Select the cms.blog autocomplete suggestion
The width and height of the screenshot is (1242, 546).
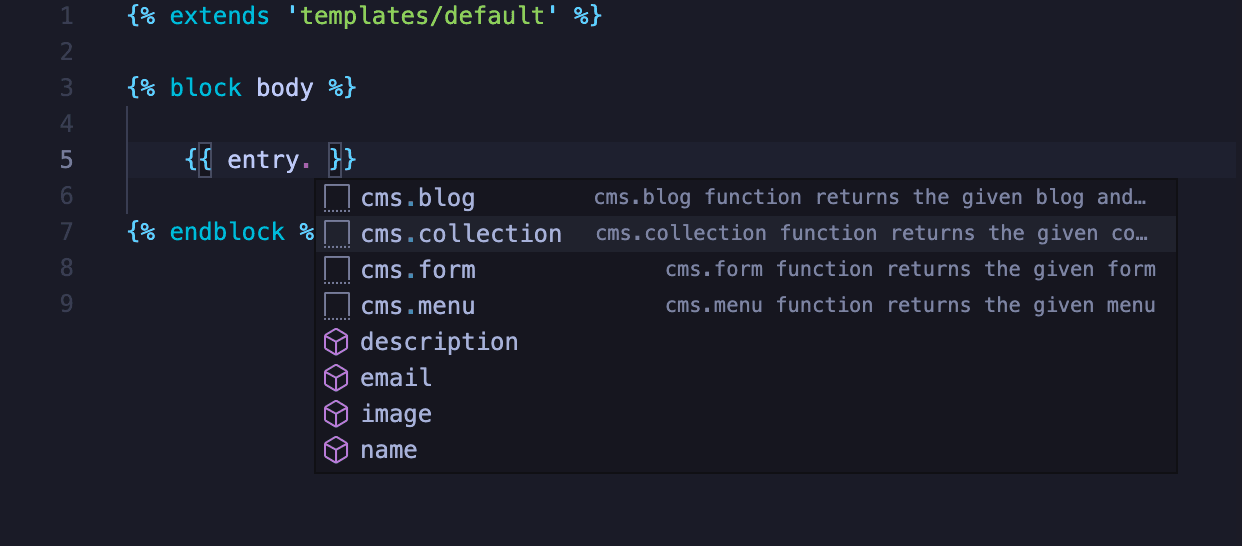(418, 198)
